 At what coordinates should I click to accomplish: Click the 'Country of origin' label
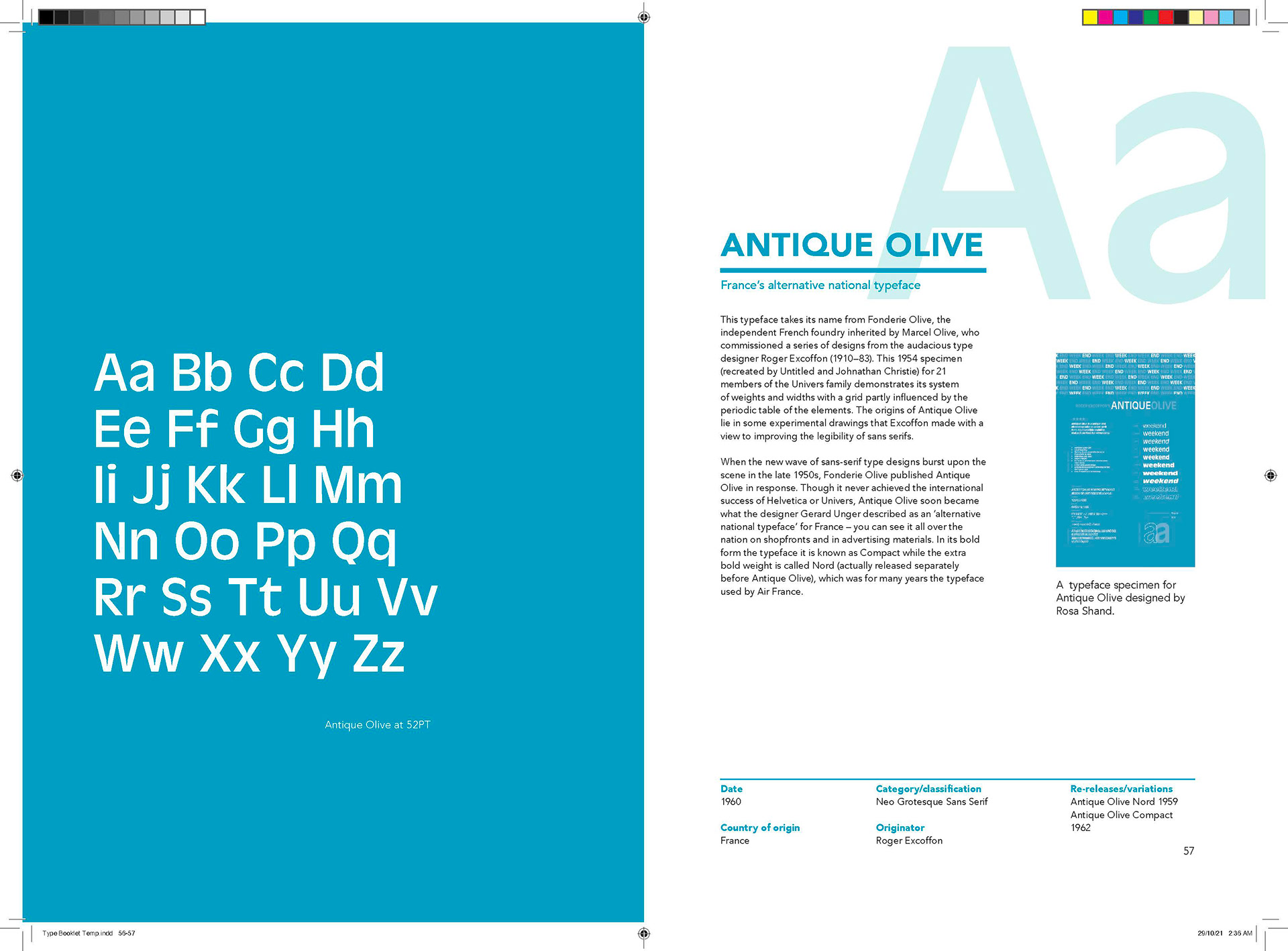point(760,828)
